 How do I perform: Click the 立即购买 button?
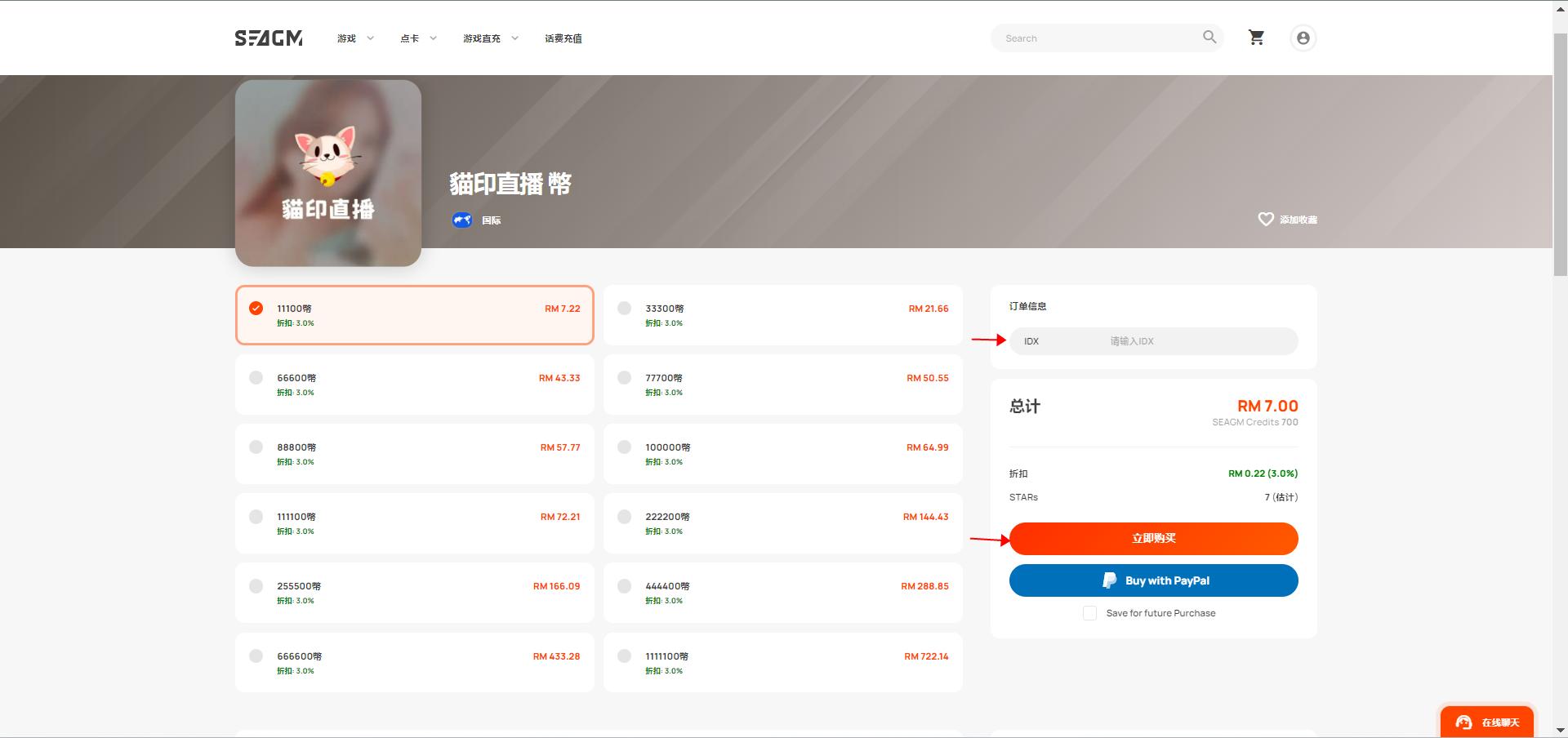tap(1153, 539)
